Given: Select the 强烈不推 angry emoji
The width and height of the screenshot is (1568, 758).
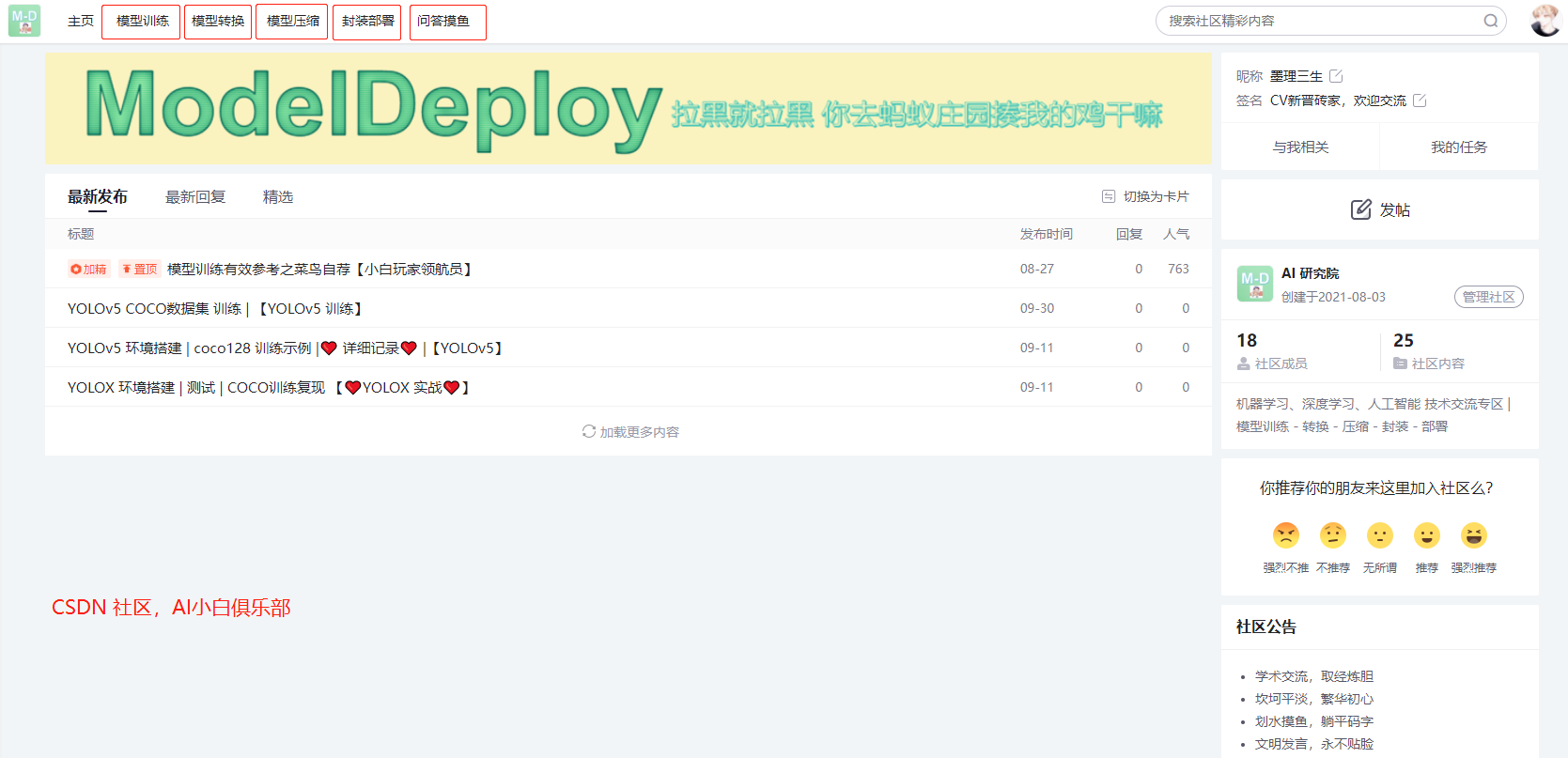Looking at the screenshot, I should (1286, 535).
